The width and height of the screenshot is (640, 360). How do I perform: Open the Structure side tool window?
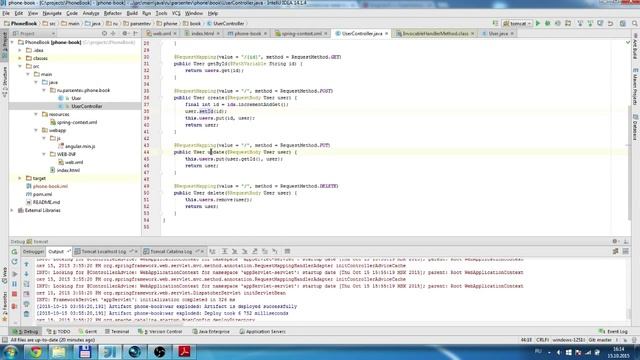(x=4, y=82)
